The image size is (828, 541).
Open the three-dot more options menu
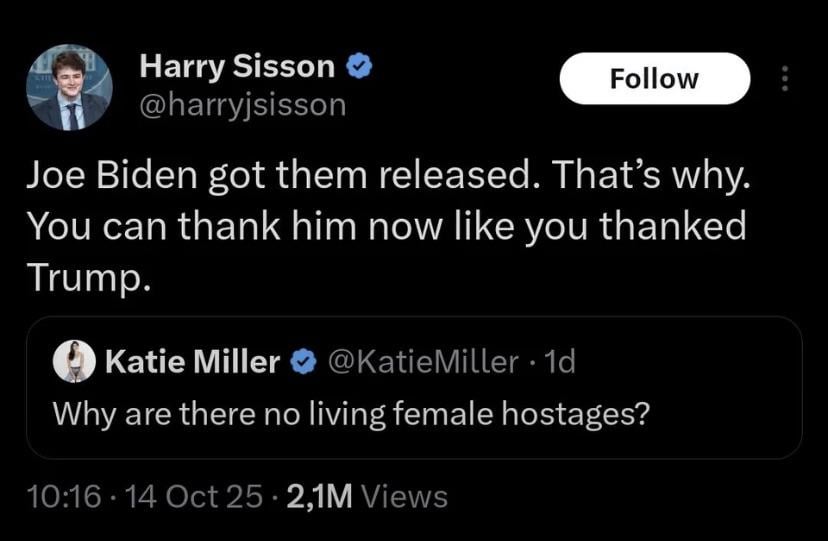coord(785,79)
